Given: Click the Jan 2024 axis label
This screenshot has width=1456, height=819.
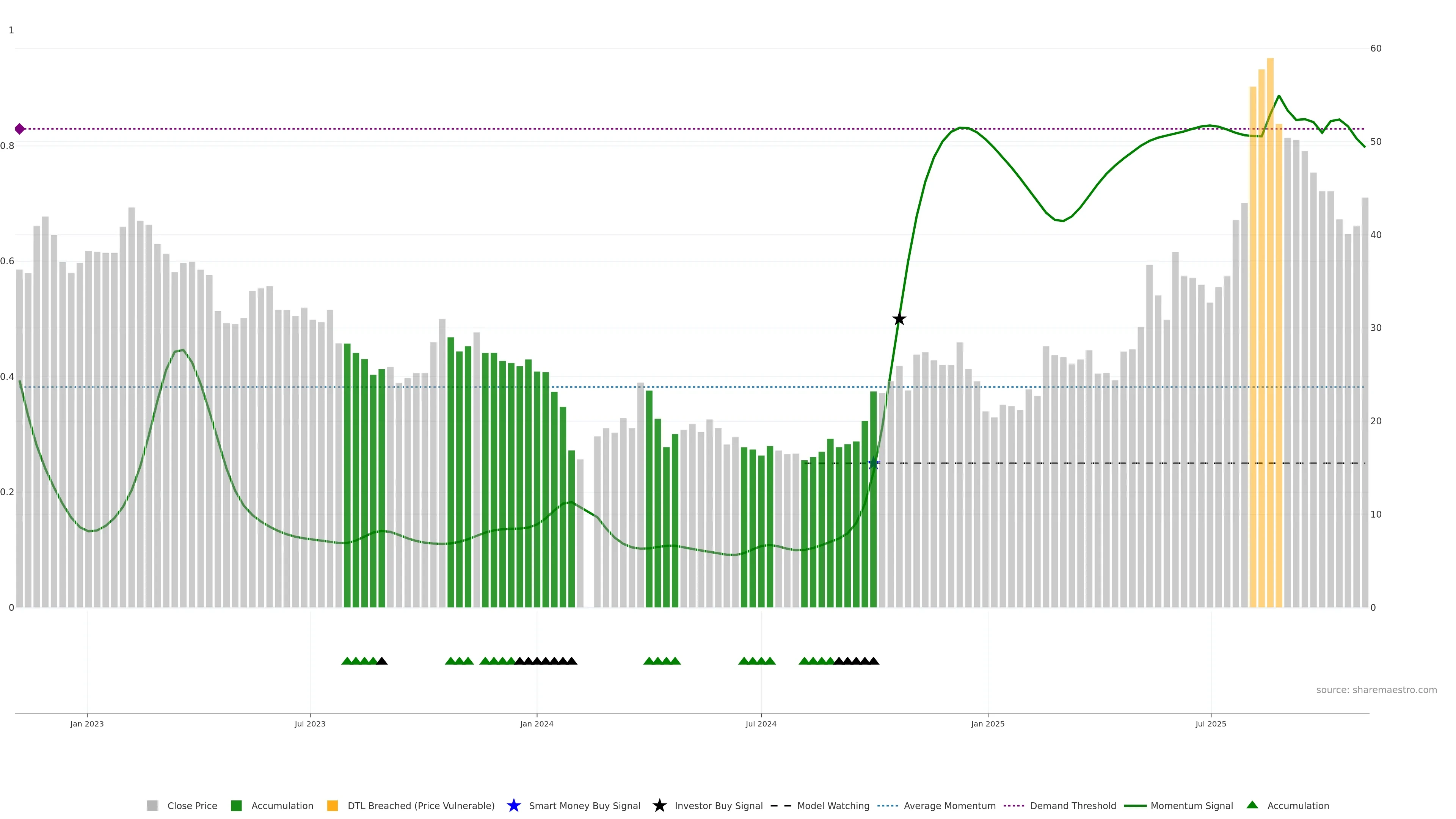Looking at the screenshot, I should (x=537, y=724).
